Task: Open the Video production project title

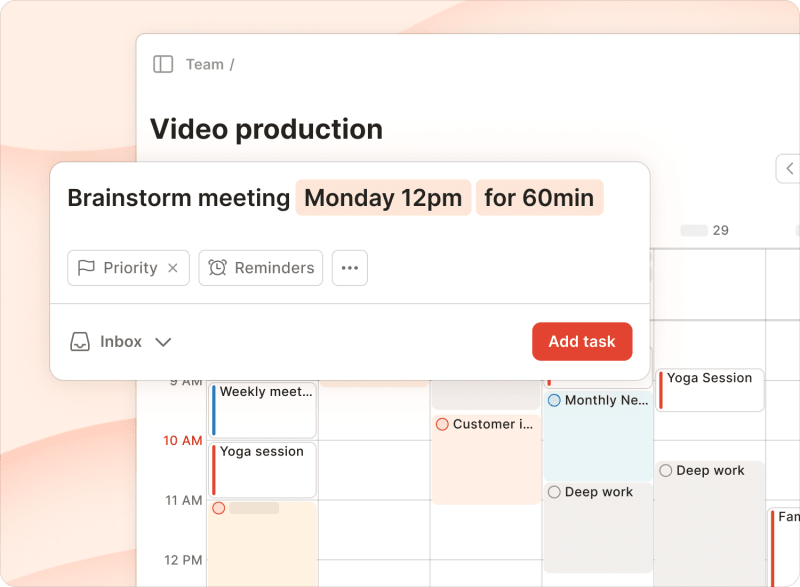Action: (x=266, y=129)
